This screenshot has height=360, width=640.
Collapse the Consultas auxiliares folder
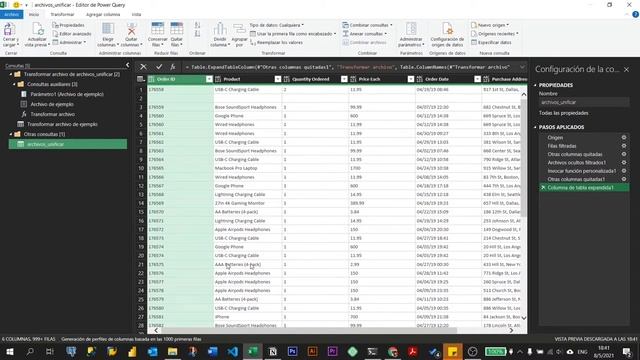pyautogui.click(x=14, y=84)
